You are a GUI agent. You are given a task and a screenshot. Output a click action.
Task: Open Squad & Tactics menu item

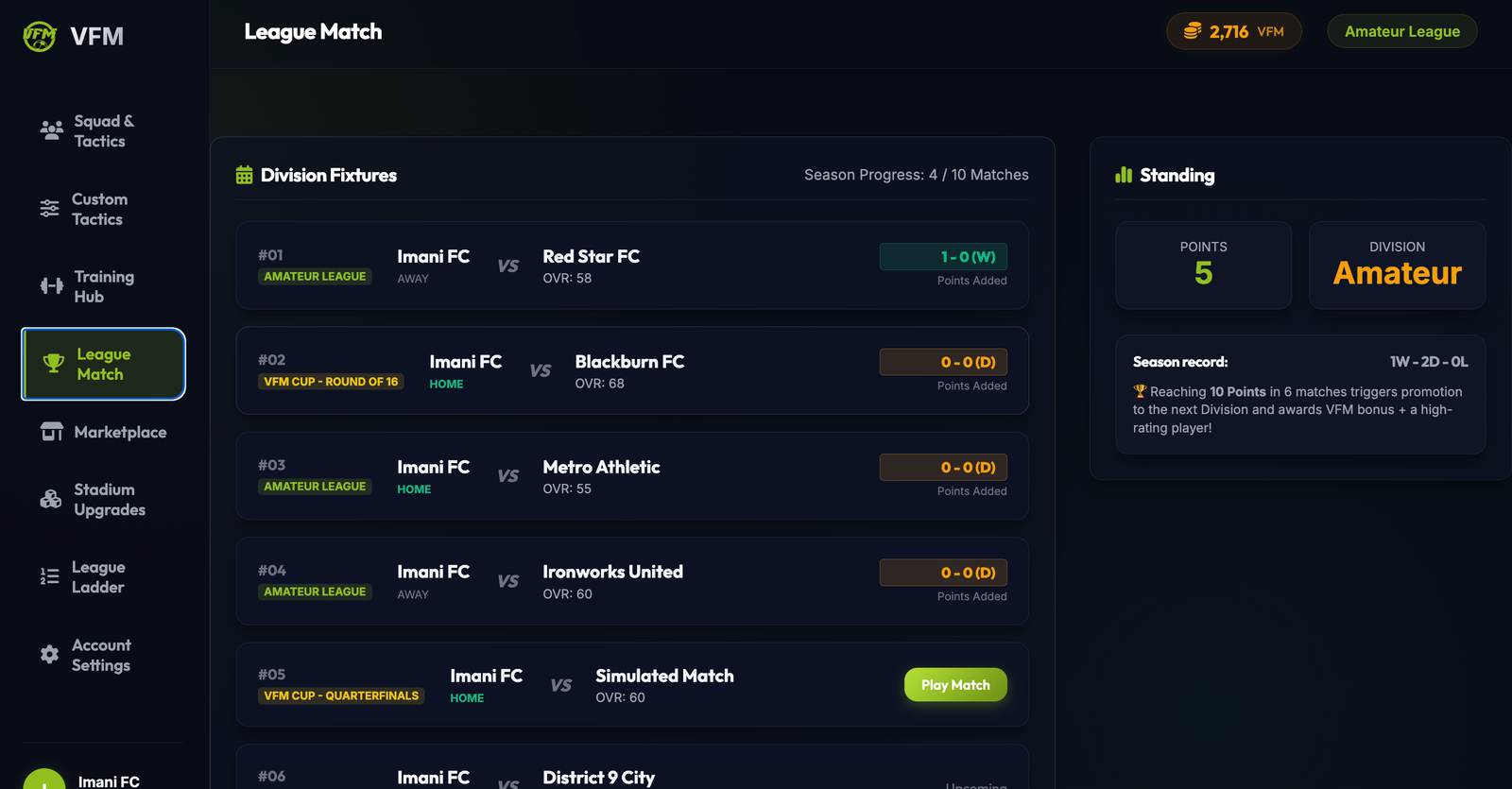point(103,130)
